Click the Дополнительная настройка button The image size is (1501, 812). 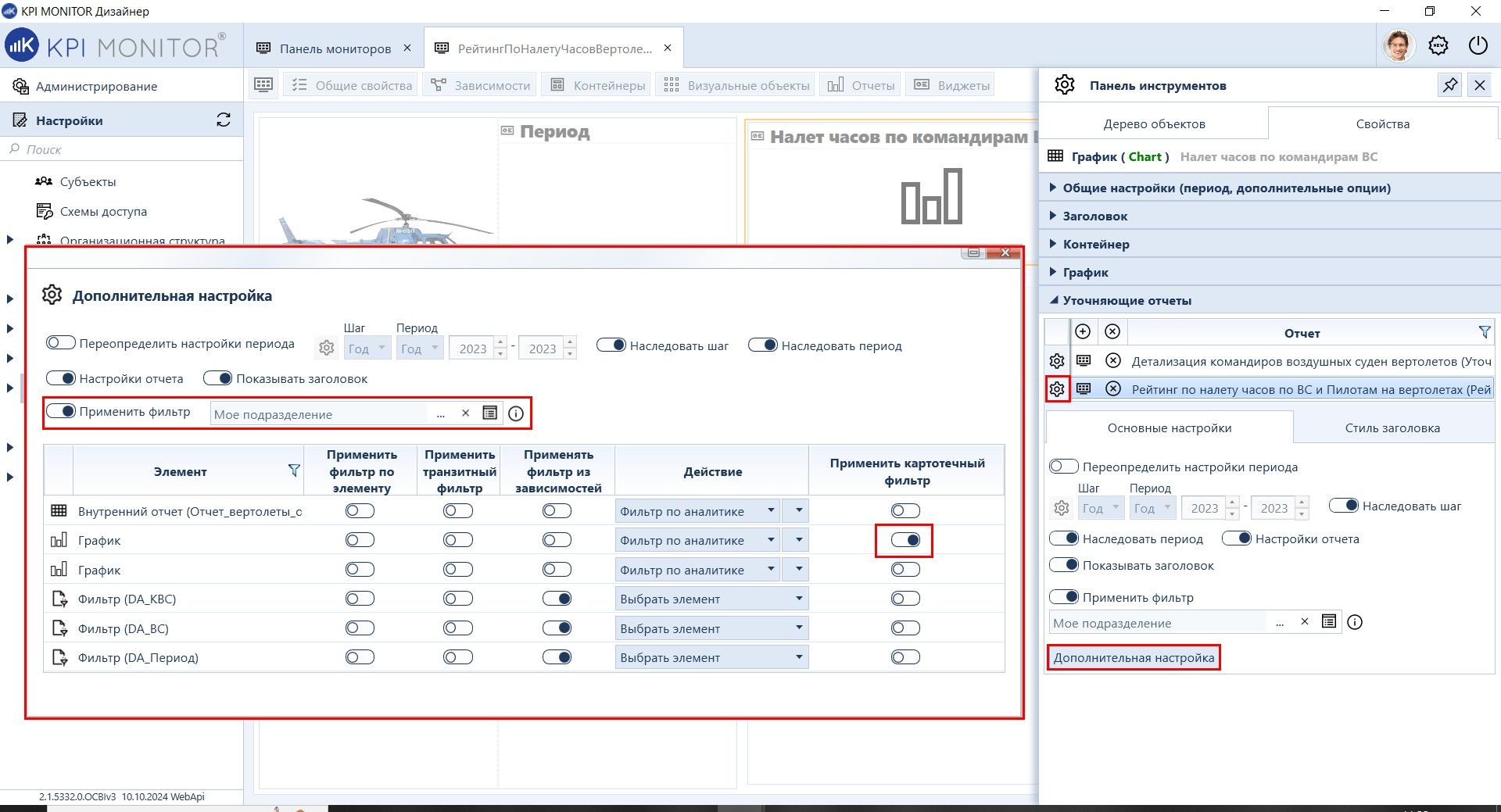pos(1134,657)
